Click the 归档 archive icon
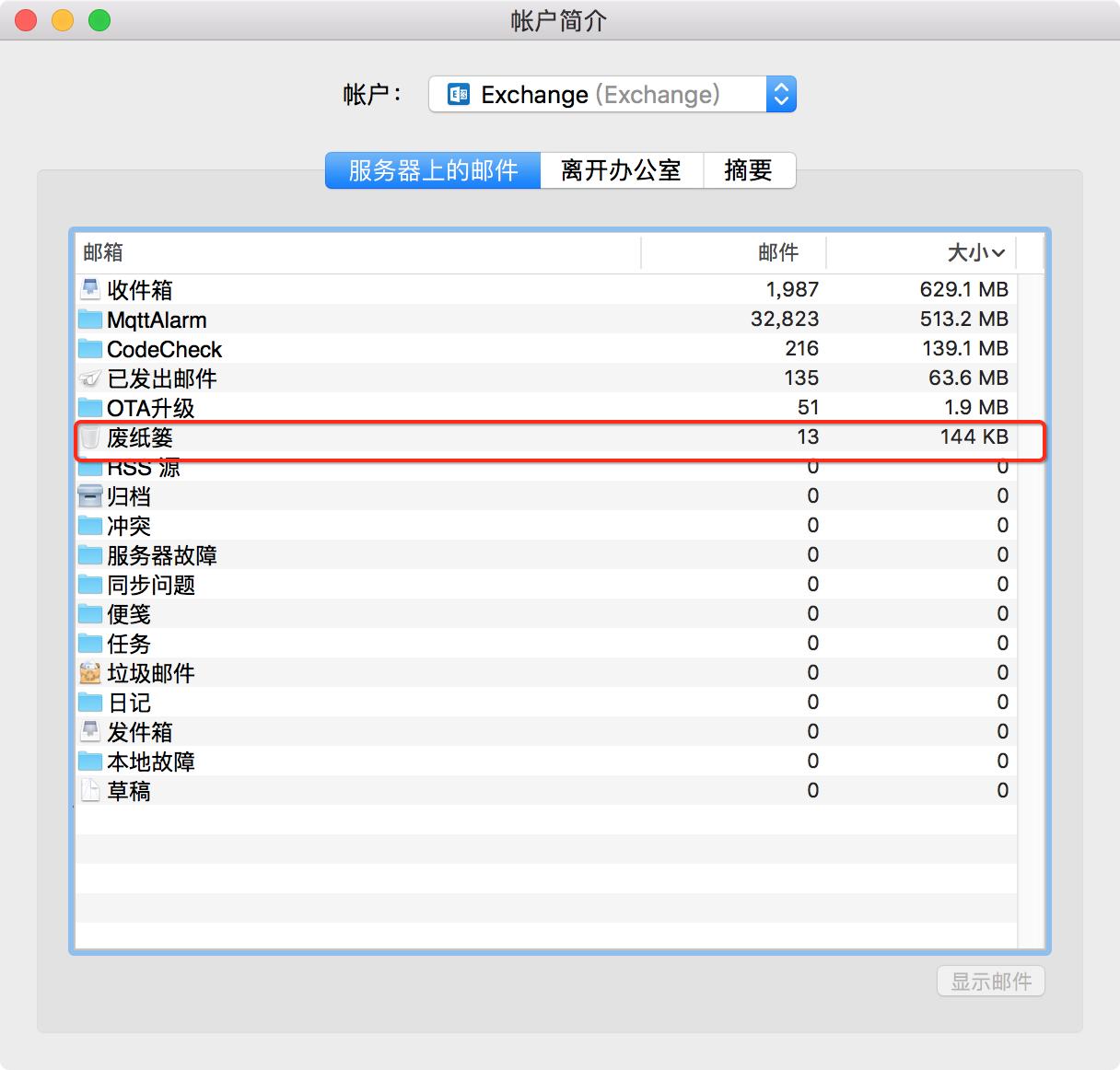This screenshot has width=1120, height=1070. pos(89,494)
